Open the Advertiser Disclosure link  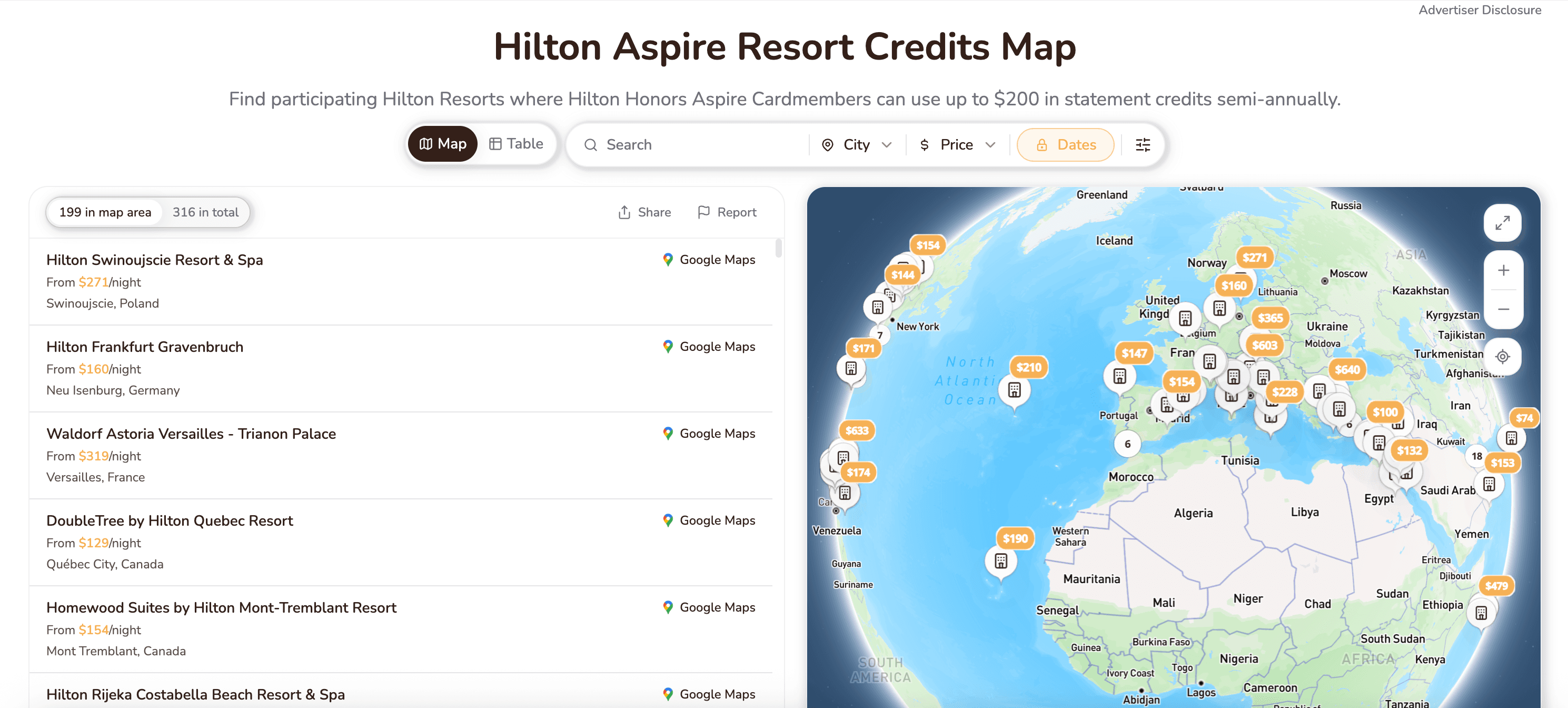coord(1480,9)
